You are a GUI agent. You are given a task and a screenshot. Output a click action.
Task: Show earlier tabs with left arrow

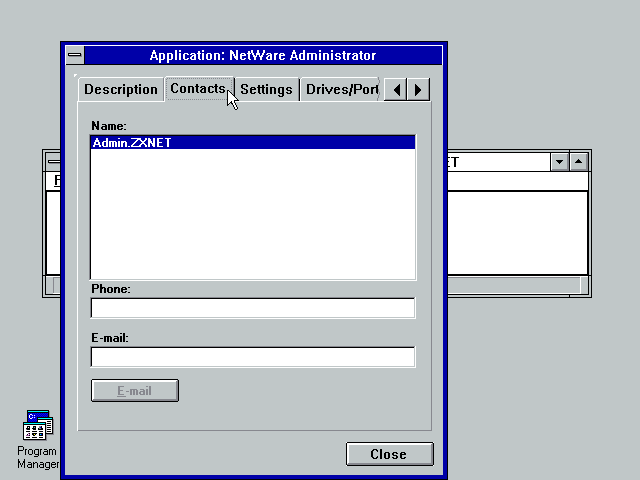[x=396, y=89]
